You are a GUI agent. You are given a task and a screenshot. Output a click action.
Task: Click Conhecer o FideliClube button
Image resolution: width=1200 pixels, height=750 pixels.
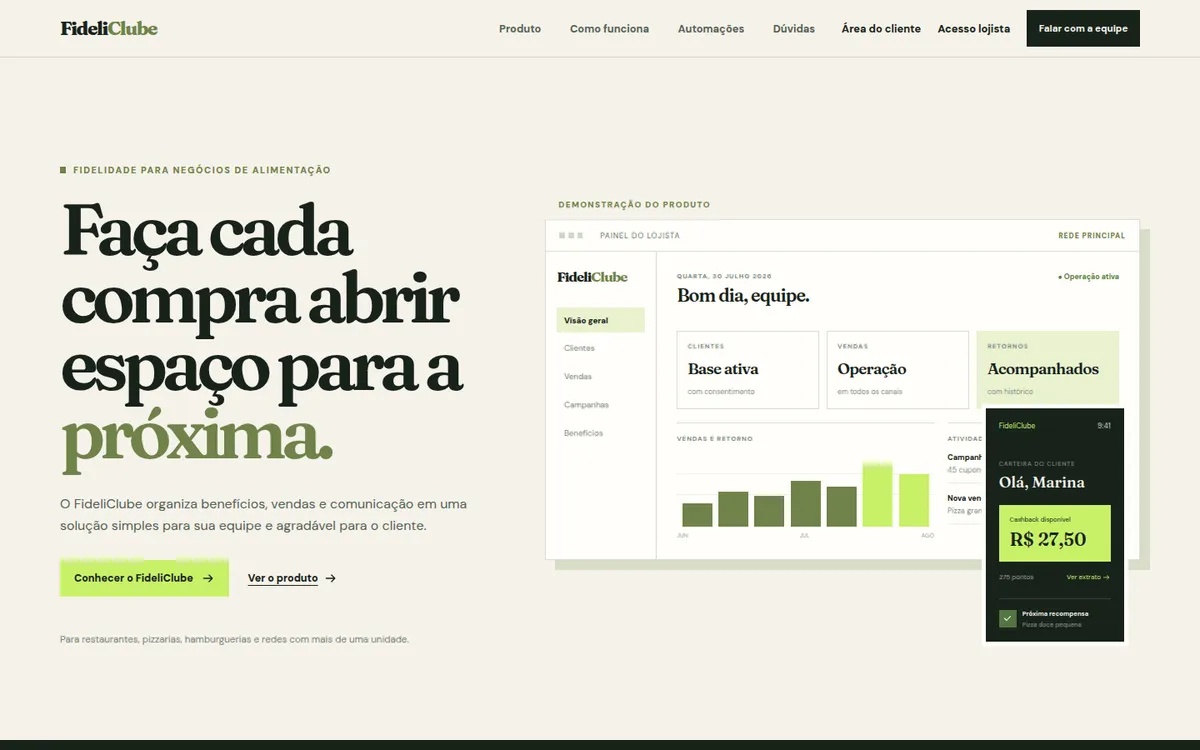pyautogui.click(x=144, y=578)
